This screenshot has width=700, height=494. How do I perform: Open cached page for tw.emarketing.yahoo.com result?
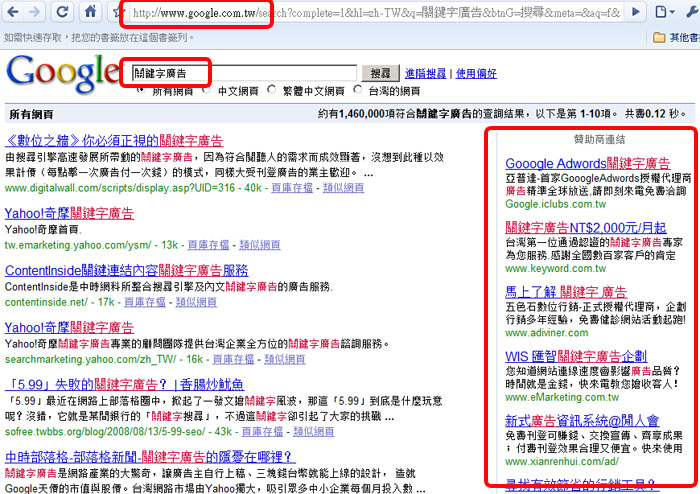tap(208, 245)
